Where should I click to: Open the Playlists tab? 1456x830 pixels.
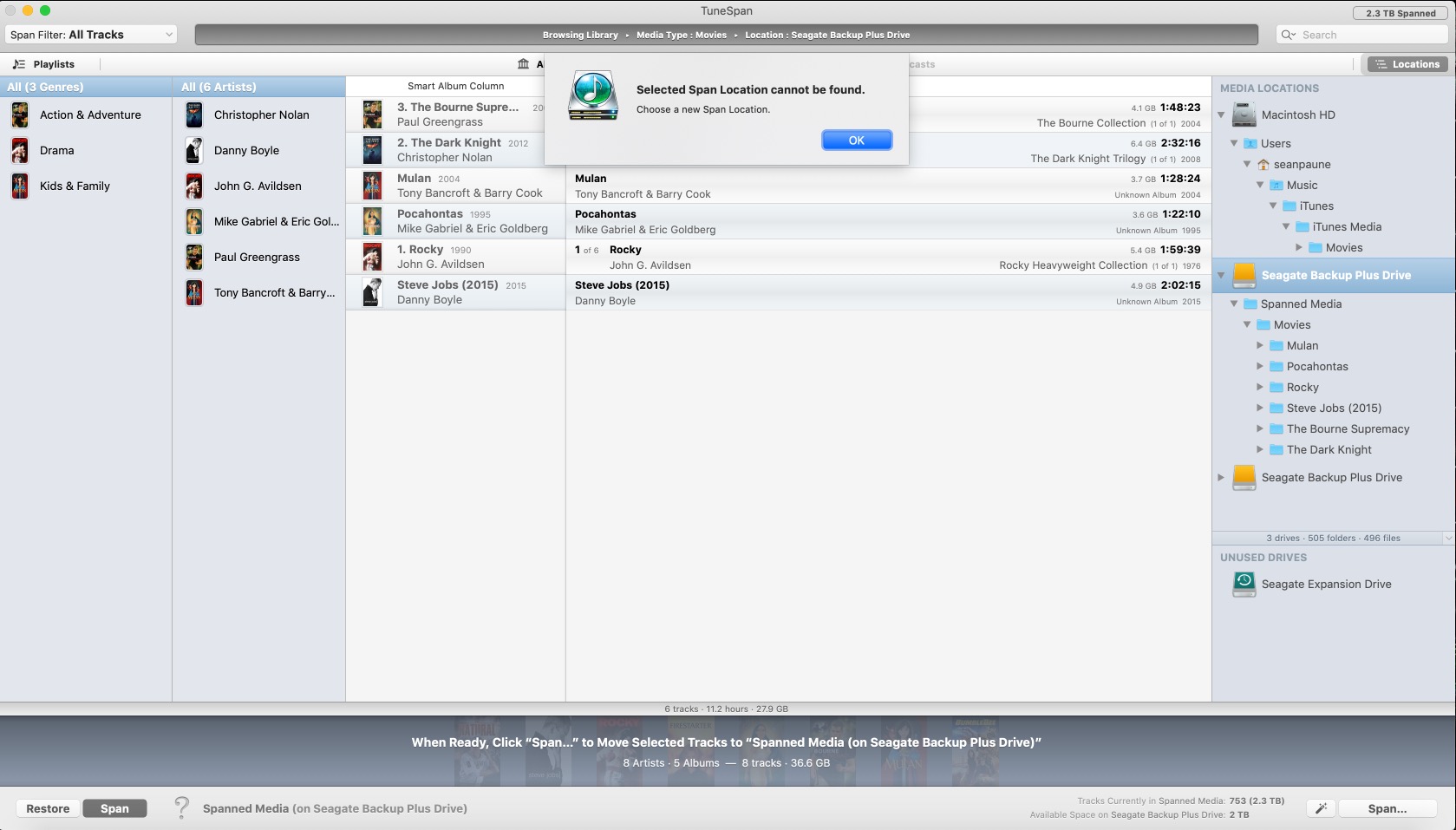point(45,64)
